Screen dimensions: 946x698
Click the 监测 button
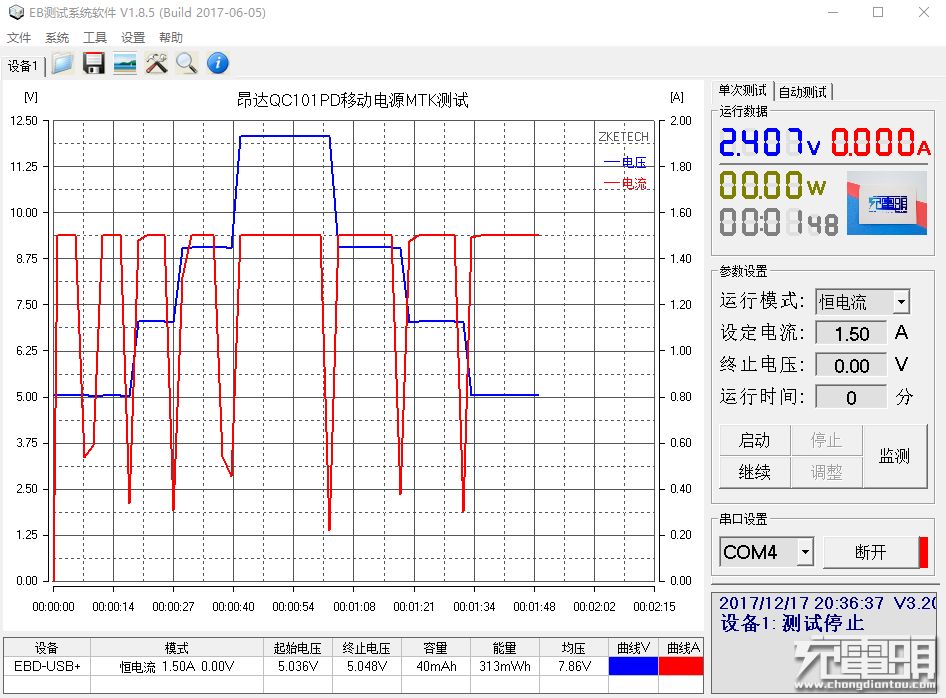click(895, 456)
